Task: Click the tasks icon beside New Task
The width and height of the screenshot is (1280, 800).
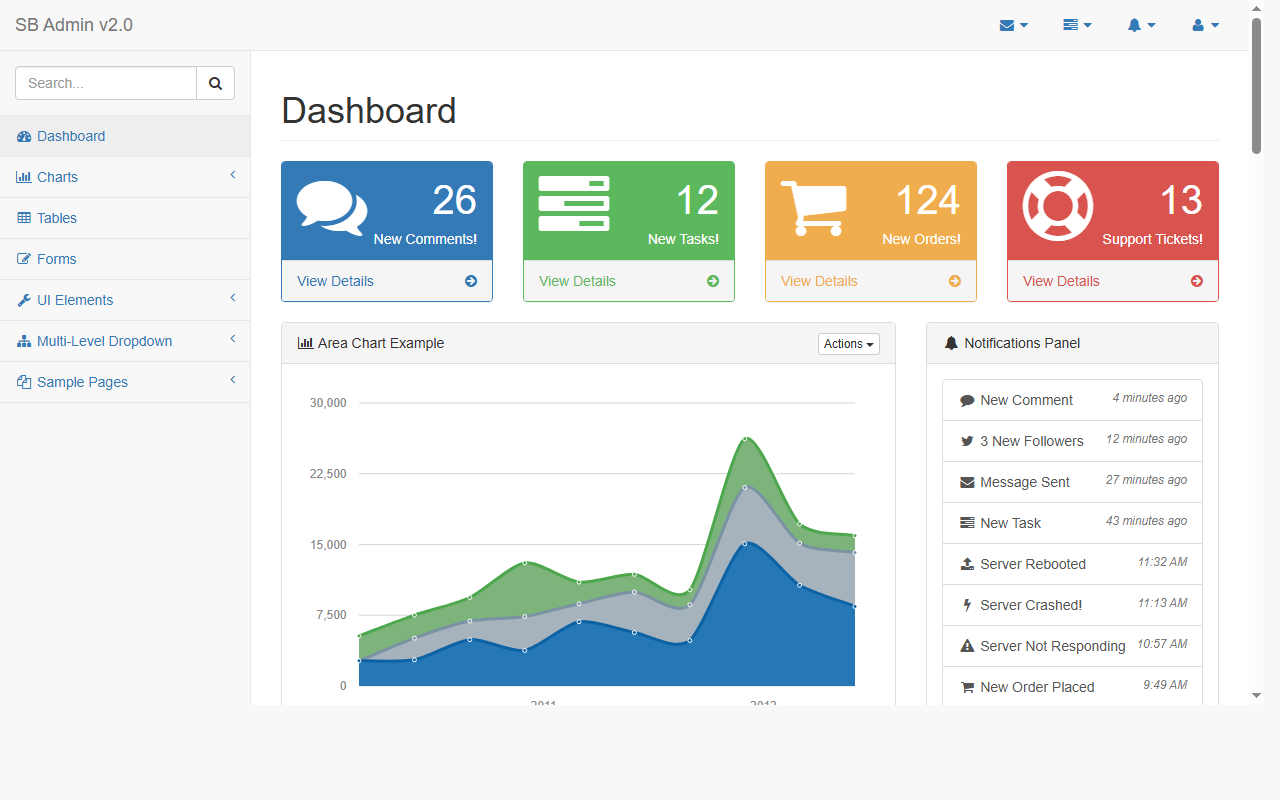Action: pyautogui.click(x=967, y=523)
